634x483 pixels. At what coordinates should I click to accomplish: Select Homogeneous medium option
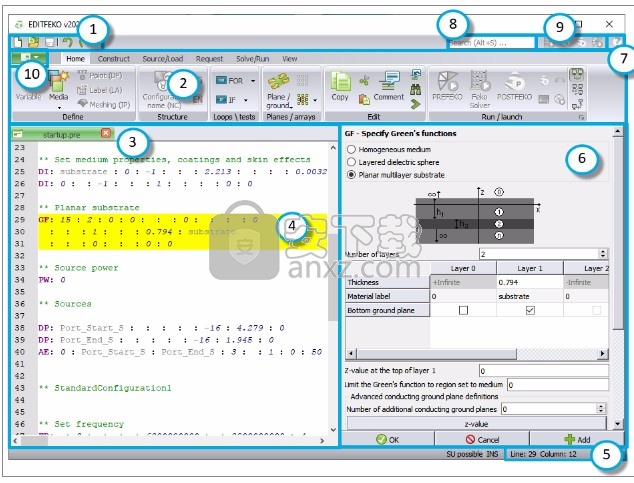tap(389, 149)
